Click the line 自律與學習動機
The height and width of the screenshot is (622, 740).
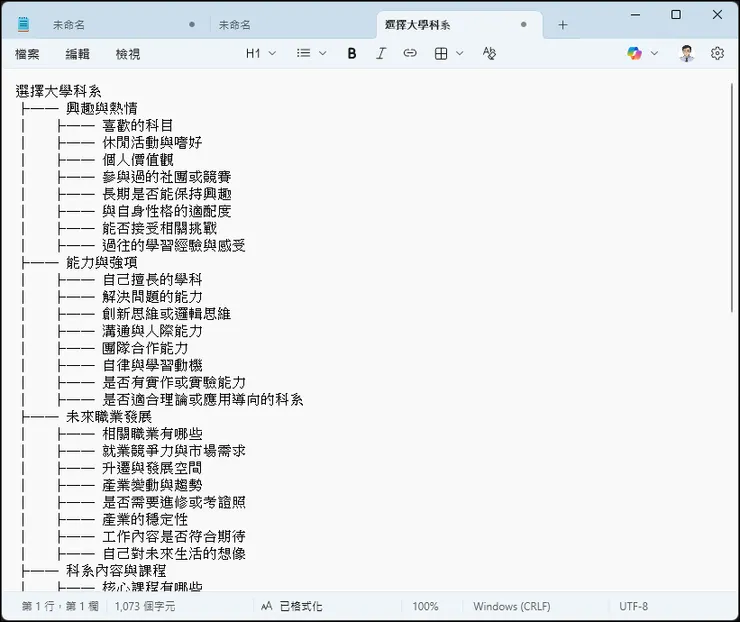click(x=152, y=365)
